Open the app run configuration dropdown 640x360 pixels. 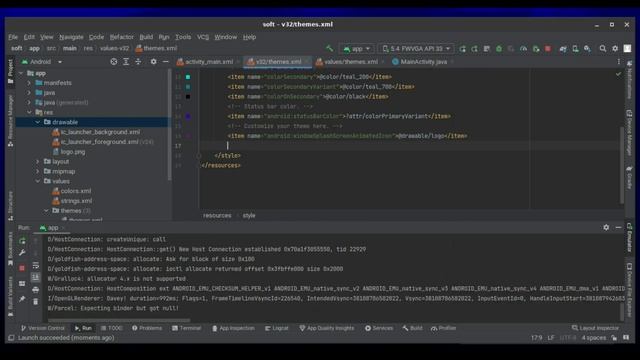pos(357,49)
